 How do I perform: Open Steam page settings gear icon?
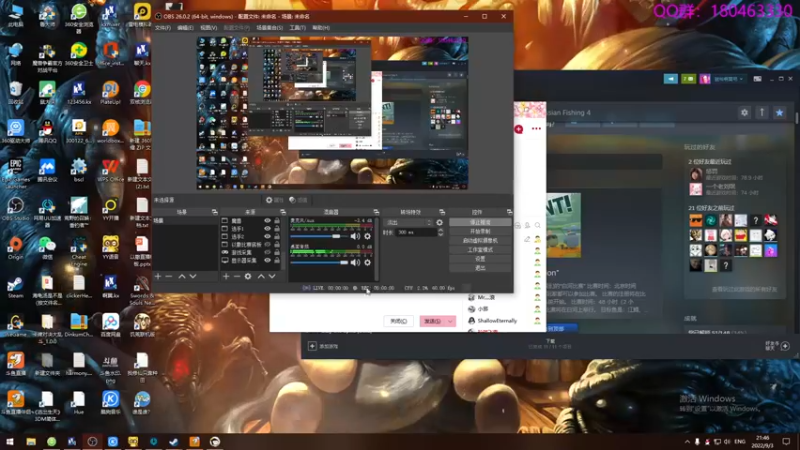(x=744, y=112)
